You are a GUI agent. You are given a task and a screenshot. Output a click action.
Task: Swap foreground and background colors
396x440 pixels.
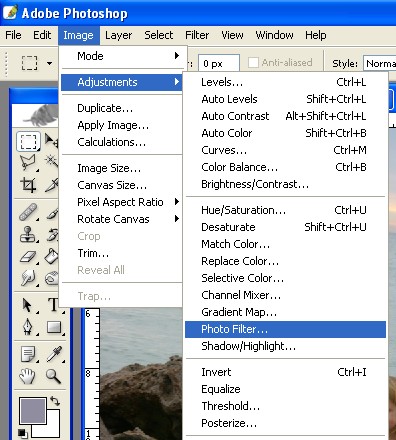[55, 401]
